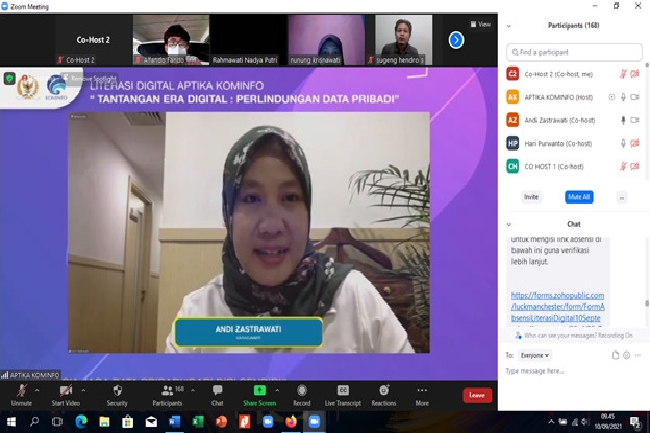Click the Find a participant search field
The width and height of the screenshot is (650, 433).
(573, 51)
